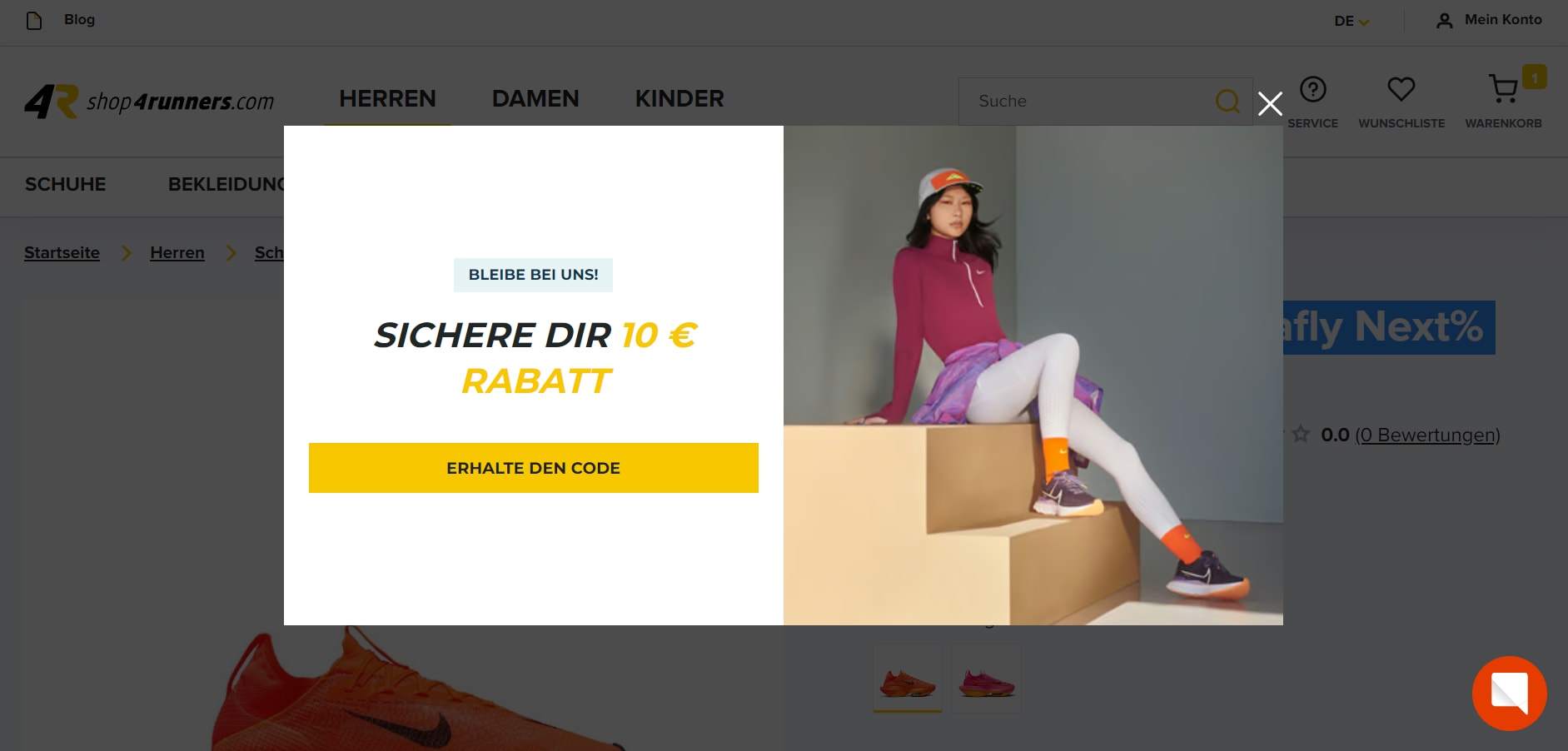Open the KINDER category
1568x751 pixels.
point(679,99)
